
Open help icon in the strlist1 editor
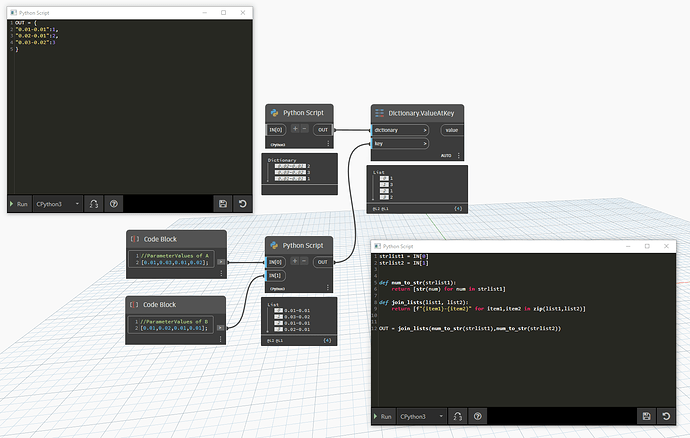coord(477,416)
